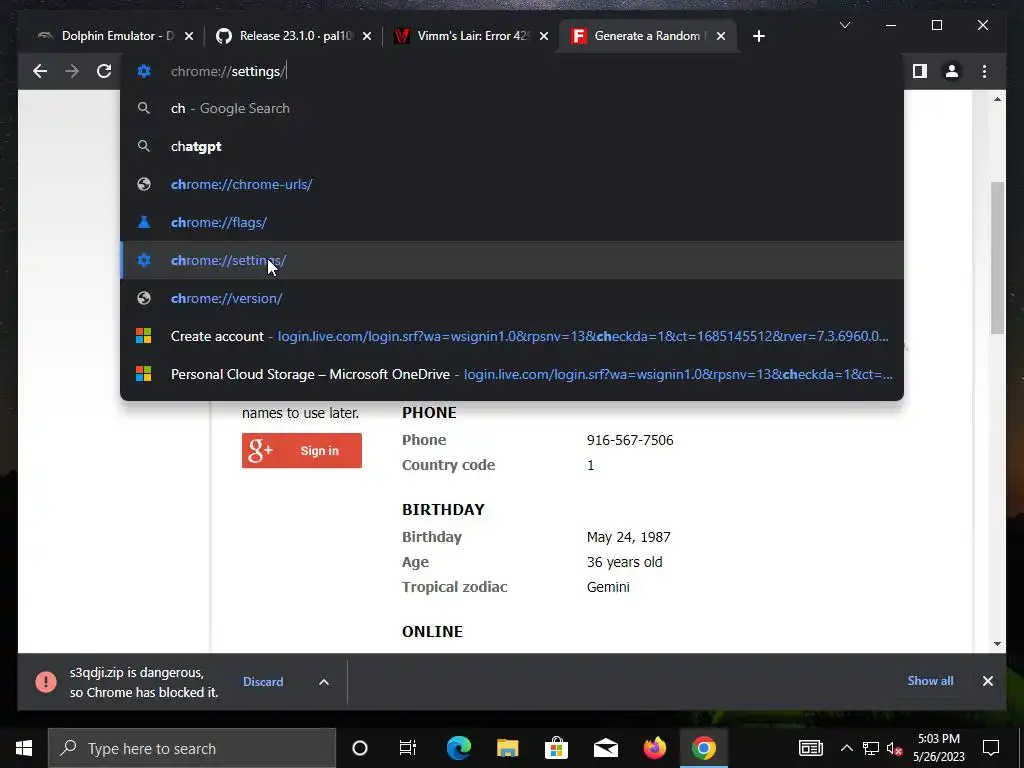Expand the download options caret next to Discard
The image size is (1024, 768).
[323, 682]
